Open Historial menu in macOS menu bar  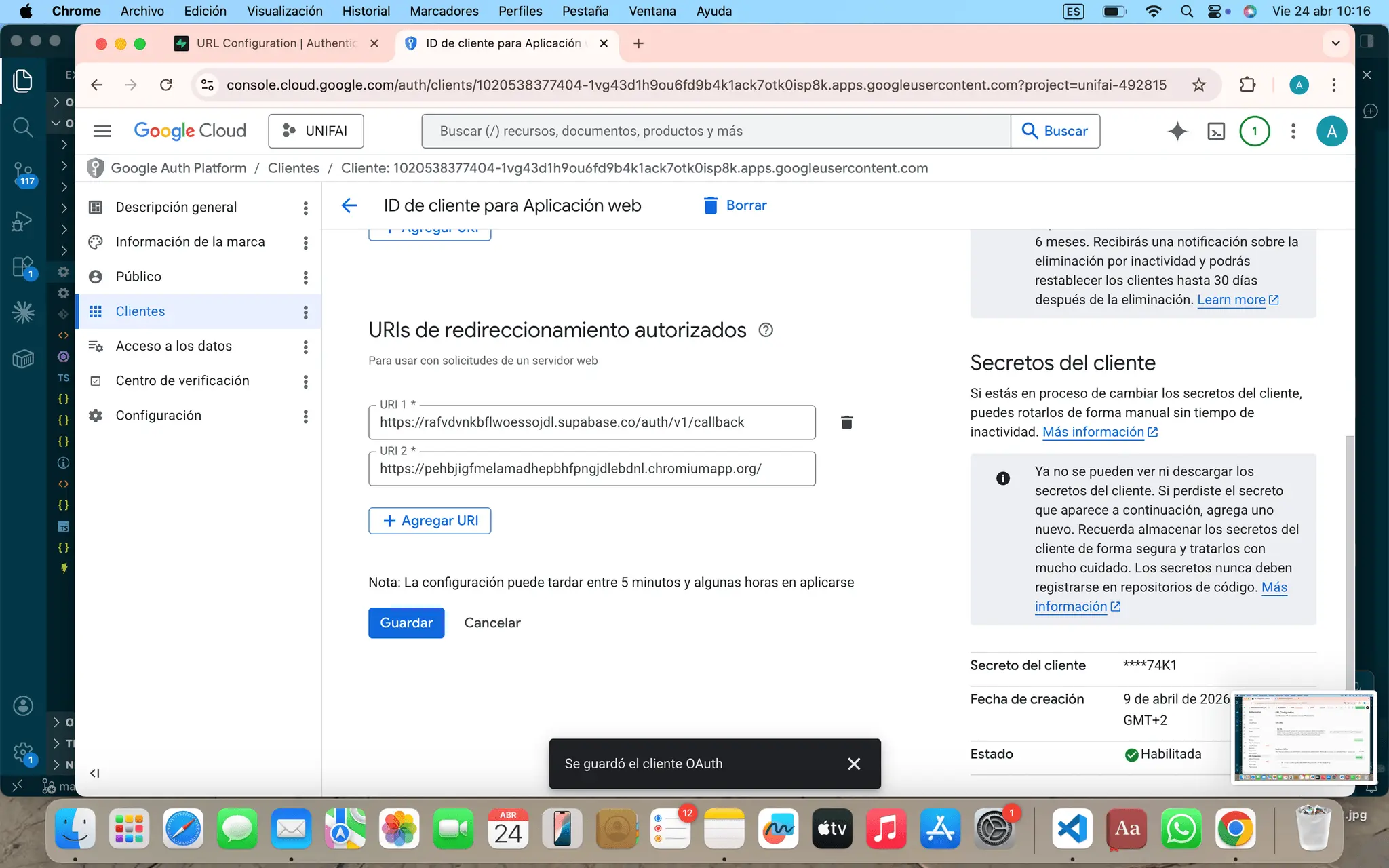[366, 11]
